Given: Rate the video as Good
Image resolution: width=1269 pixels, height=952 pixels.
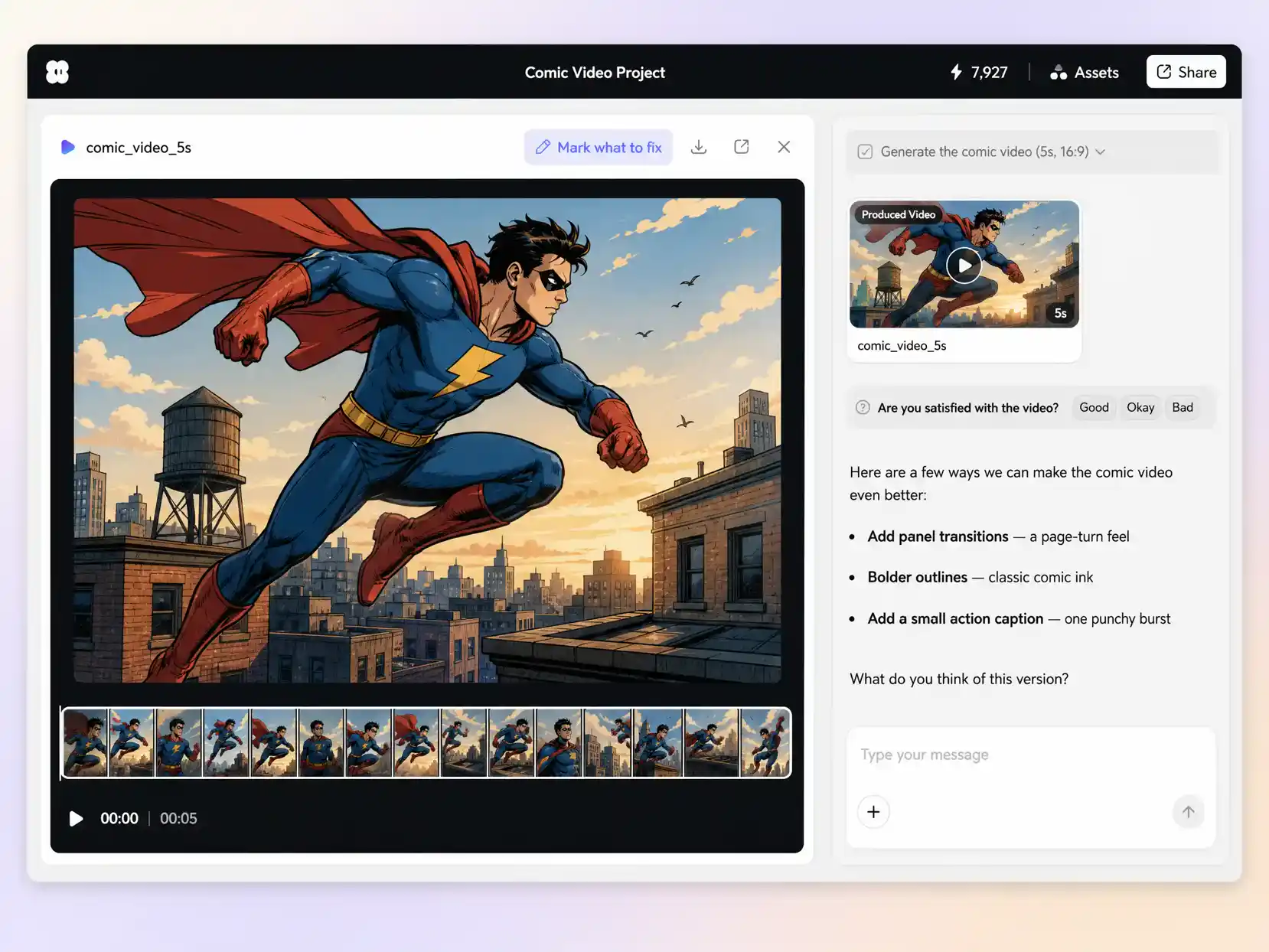Looking at the screenshot, I should (x=1094, y=408).
